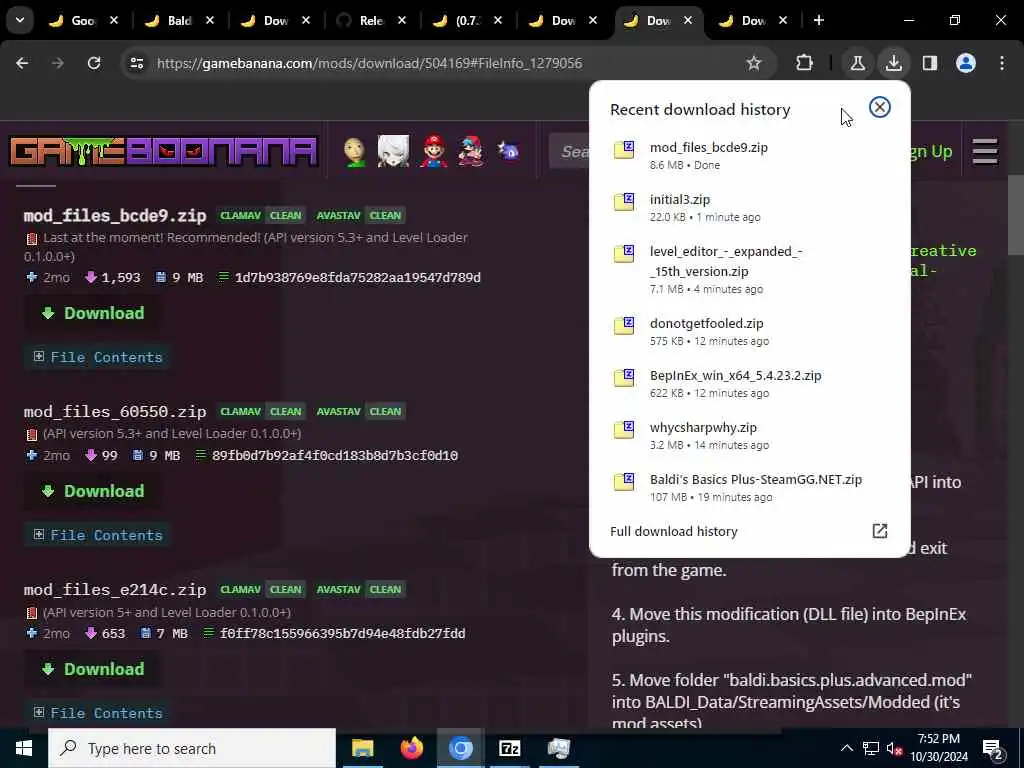The image size is (1024, 768).
Task: Click the GameBanana search field
Action: pos(569,152)
